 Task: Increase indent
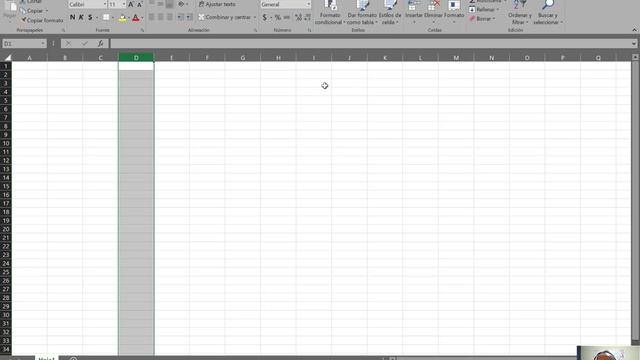click(189, 17)
